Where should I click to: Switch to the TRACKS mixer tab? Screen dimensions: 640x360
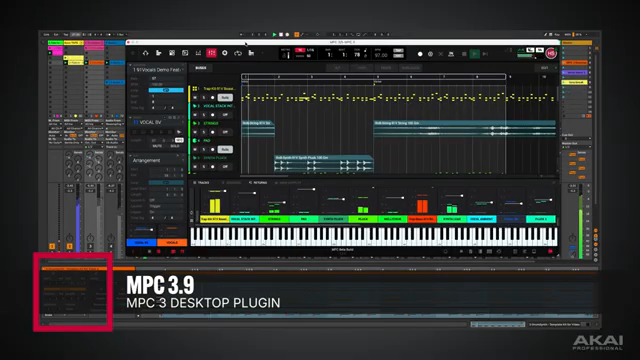point(202,182)
